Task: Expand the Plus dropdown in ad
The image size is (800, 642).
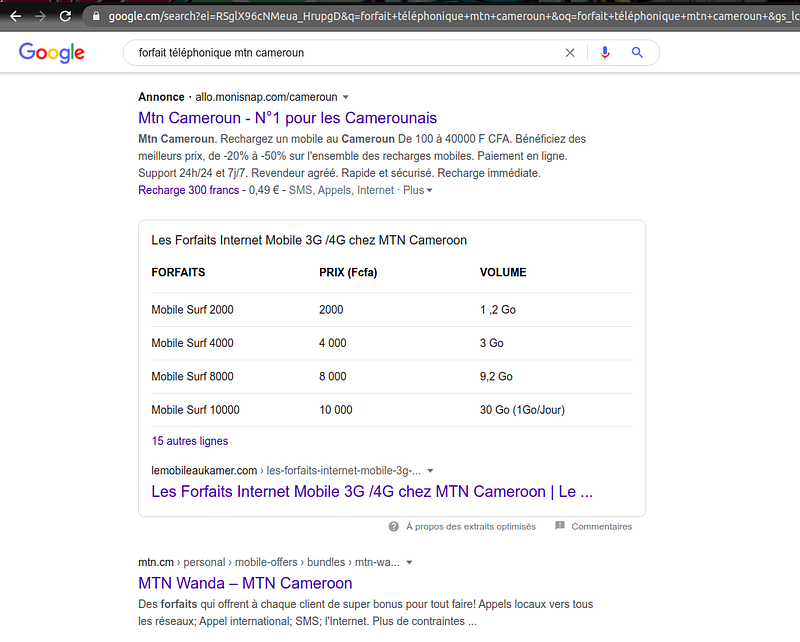Action: click(418, 190)
